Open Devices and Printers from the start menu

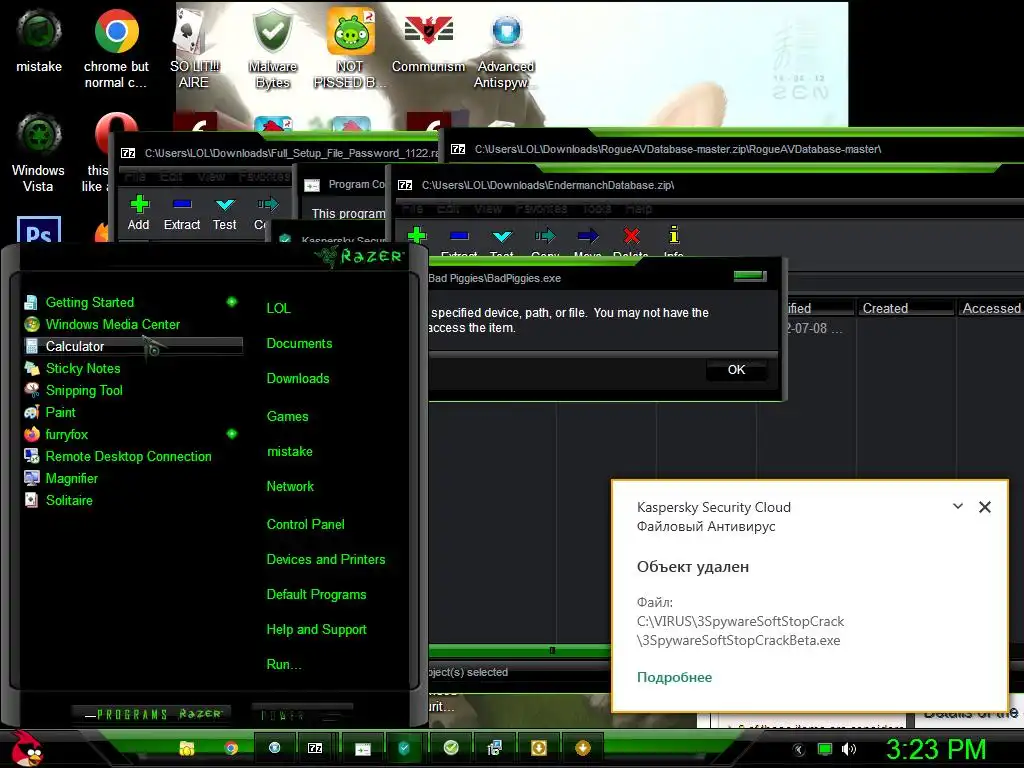coord(326,560)
